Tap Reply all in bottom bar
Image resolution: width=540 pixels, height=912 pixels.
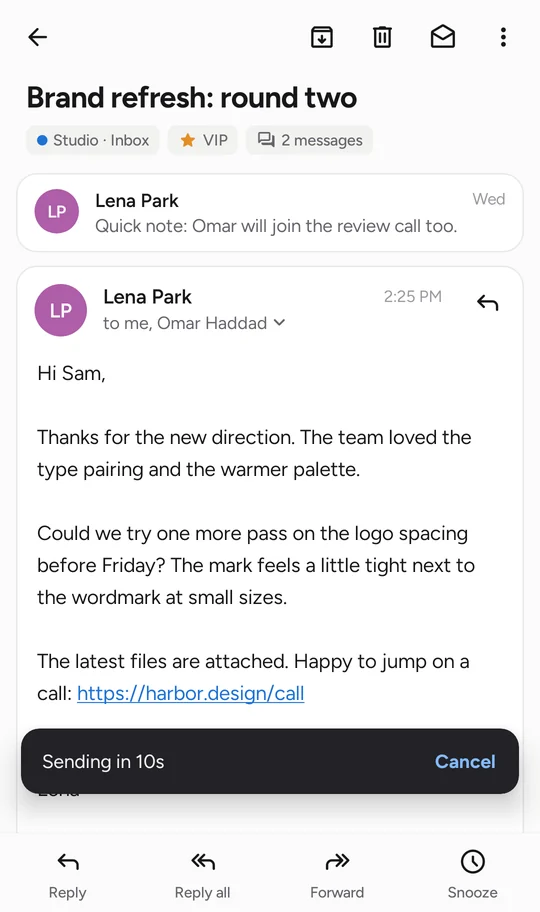click(x=202, y=875)
